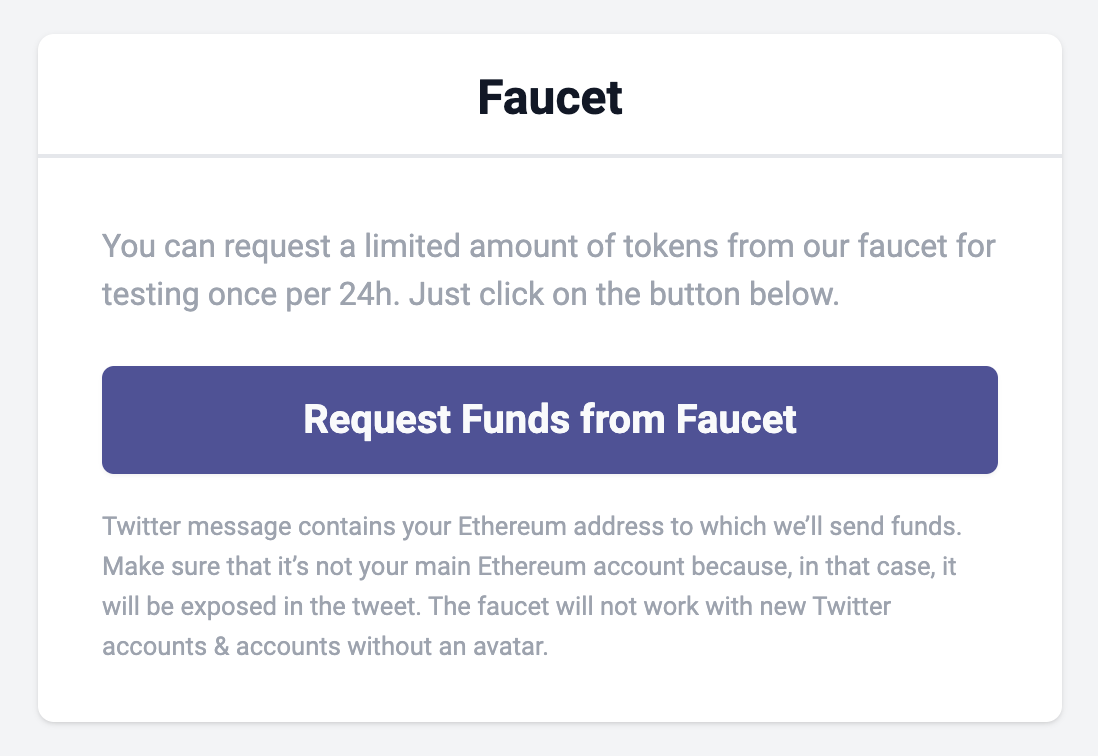Click the header area of the card
Viewport: 1098px width, 756px height.
[x=549, y=95]
